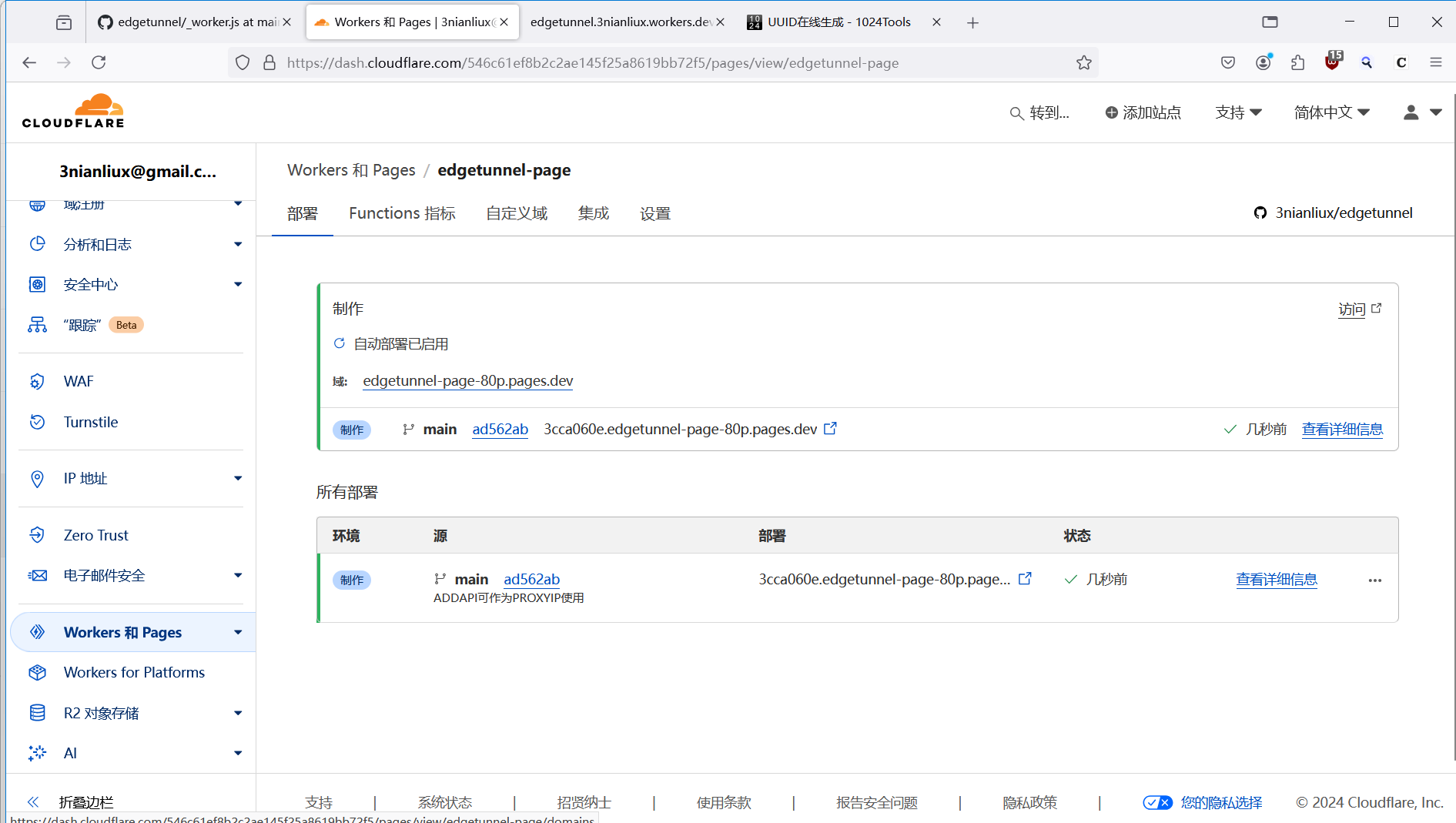This screenshot has height=823, width=1456.
Task: Save the page to Pocket
Action: pos(1228,62)
